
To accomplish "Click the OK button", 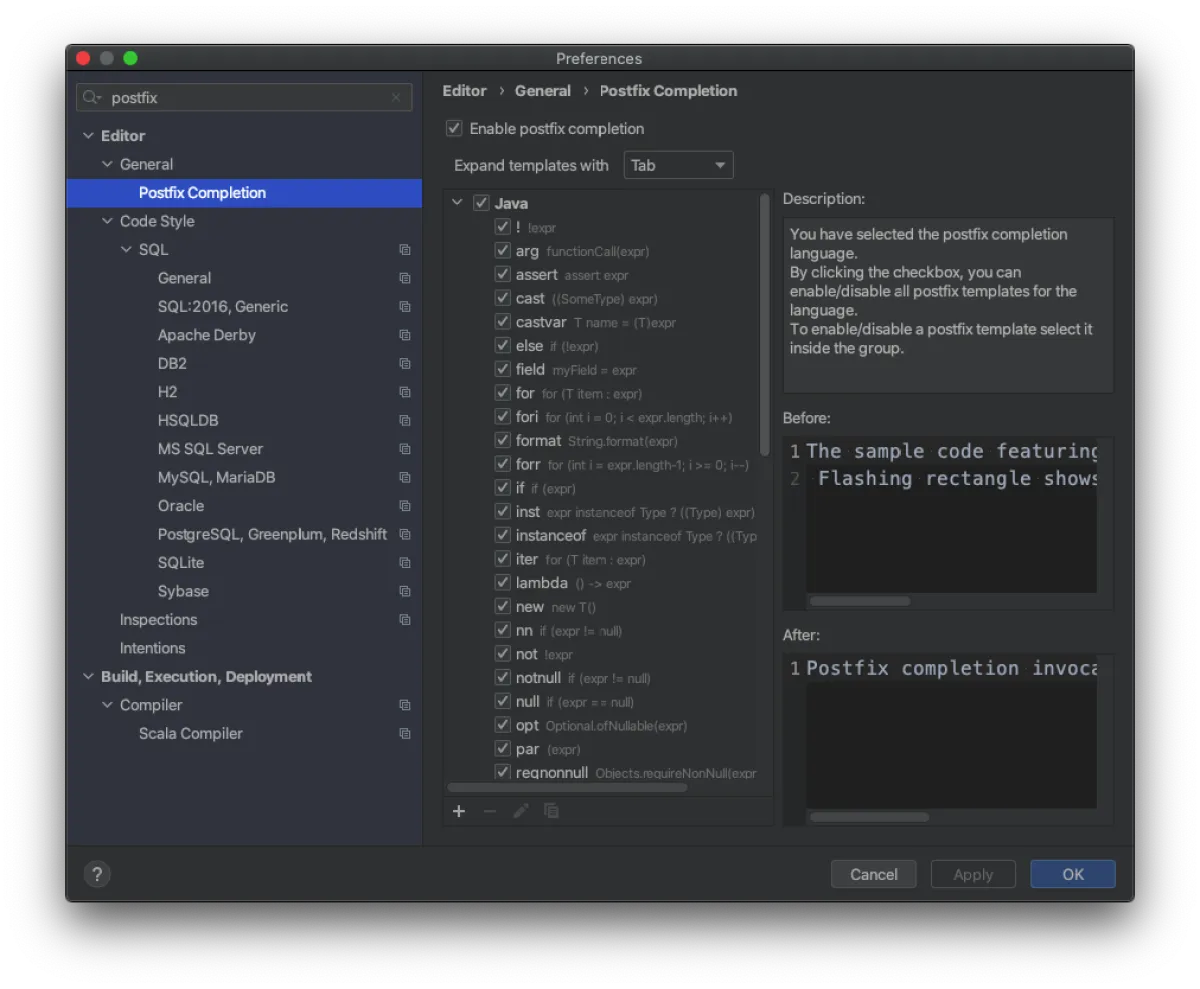I will 1072,874.
